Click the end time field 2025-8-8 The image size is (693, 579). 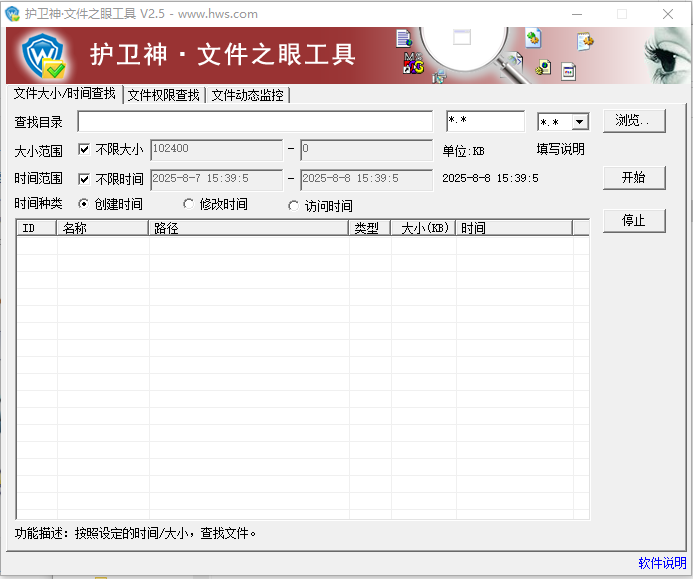tap(366, 180)
